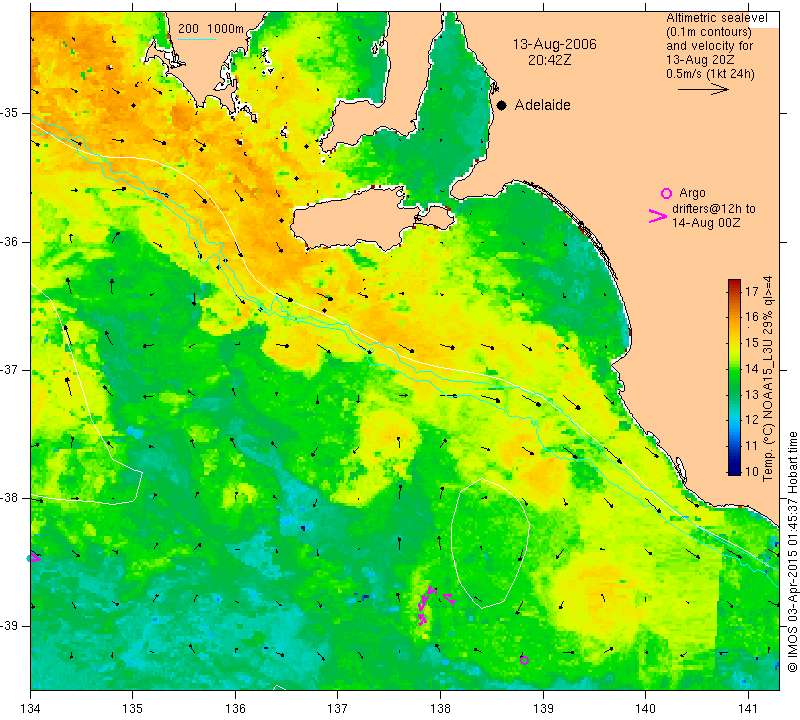Click the 139 longitude axis label
Viewport: 800px width, 720px height.
pyautogui.click(x=543, y=709)
